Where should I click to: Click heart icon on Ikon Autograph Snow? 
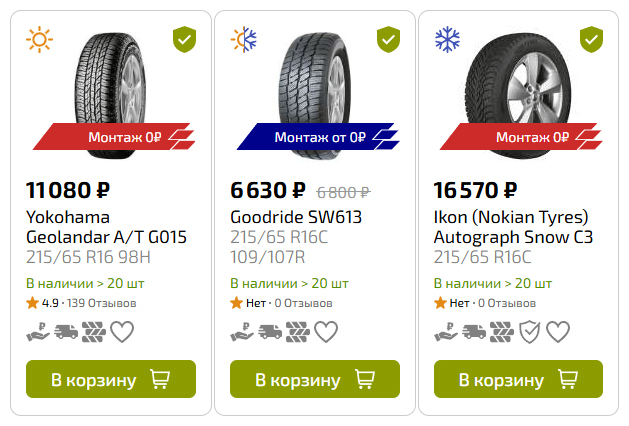click(558, 332)
